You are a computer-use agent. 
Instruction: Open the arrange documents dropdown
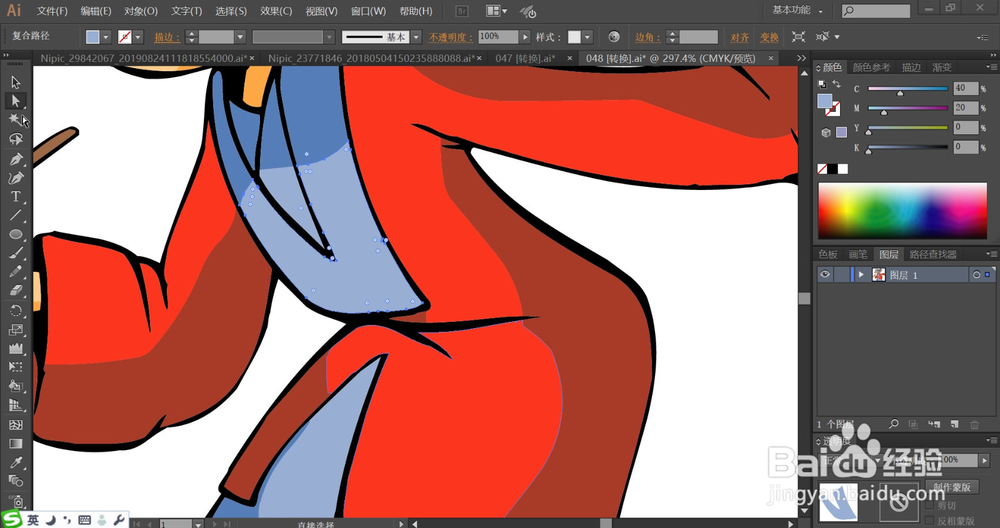(497, 11)
